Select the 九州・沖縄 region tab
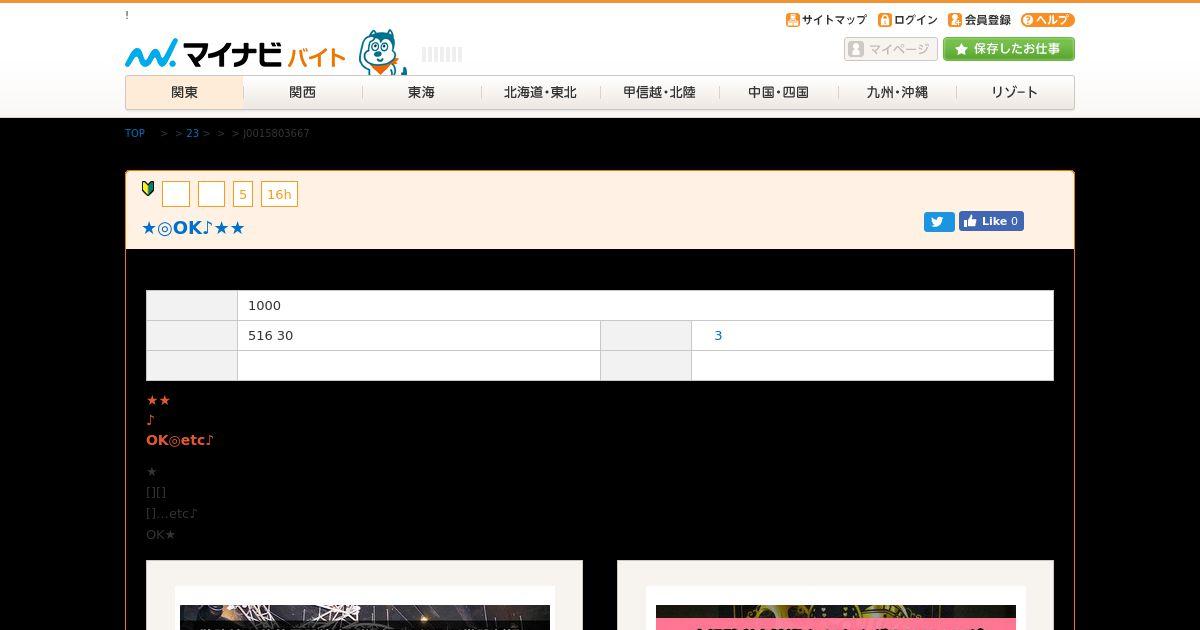 pos(897,92)
